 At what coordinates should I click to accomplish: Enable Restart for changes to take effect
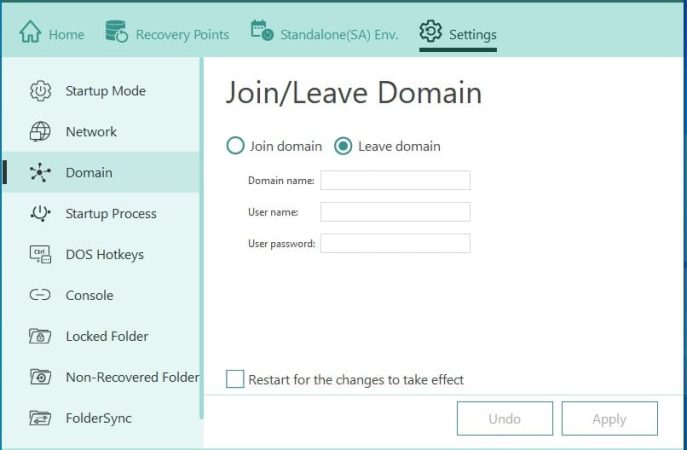click(x=235, y=379)
